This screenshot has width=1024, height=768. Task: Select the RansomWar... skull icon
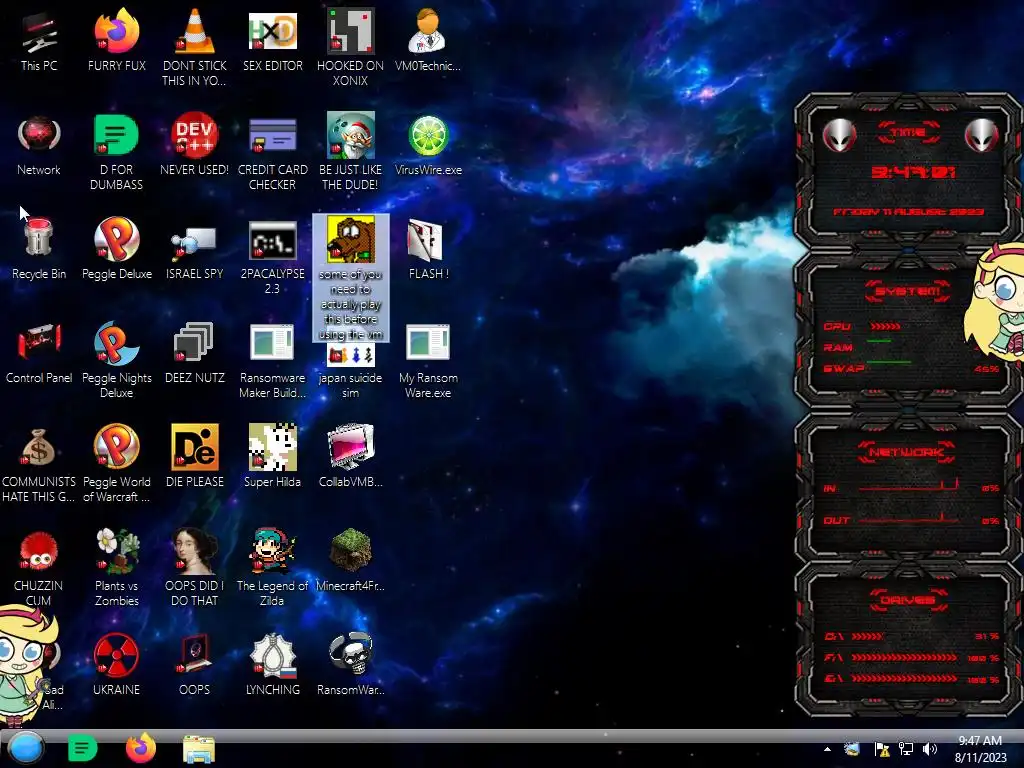pos(351,654)
